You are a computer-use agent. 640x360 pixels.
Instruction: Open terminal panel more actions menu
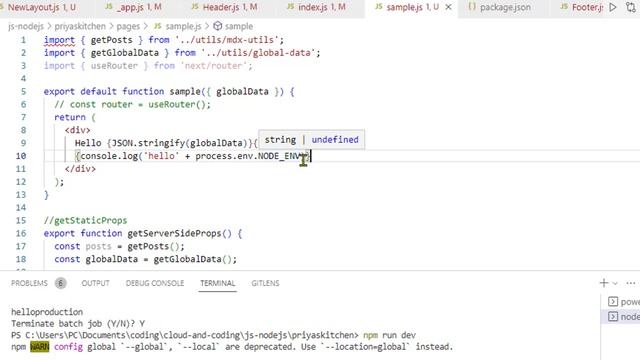[631, 283]
